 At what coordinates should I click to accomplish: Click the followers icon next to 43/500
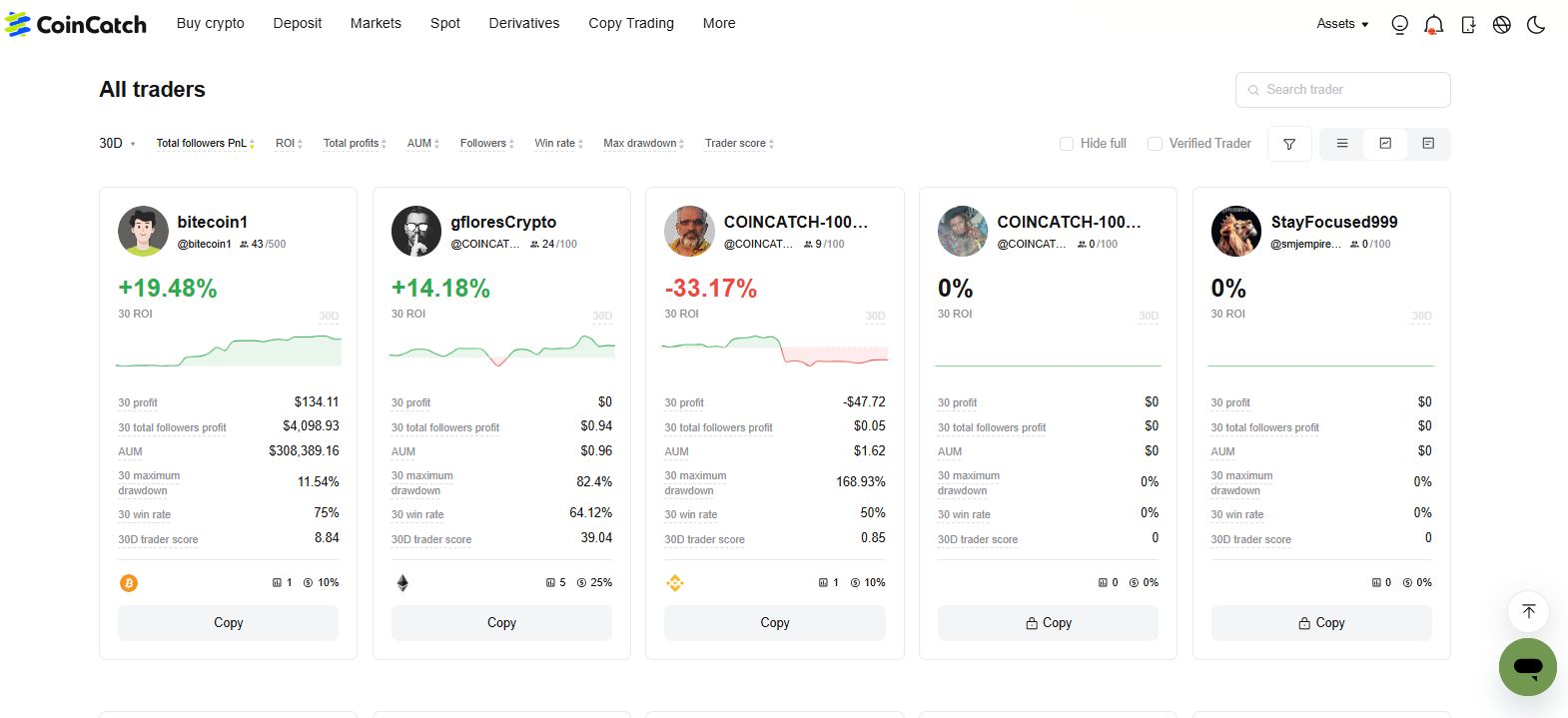244,245
